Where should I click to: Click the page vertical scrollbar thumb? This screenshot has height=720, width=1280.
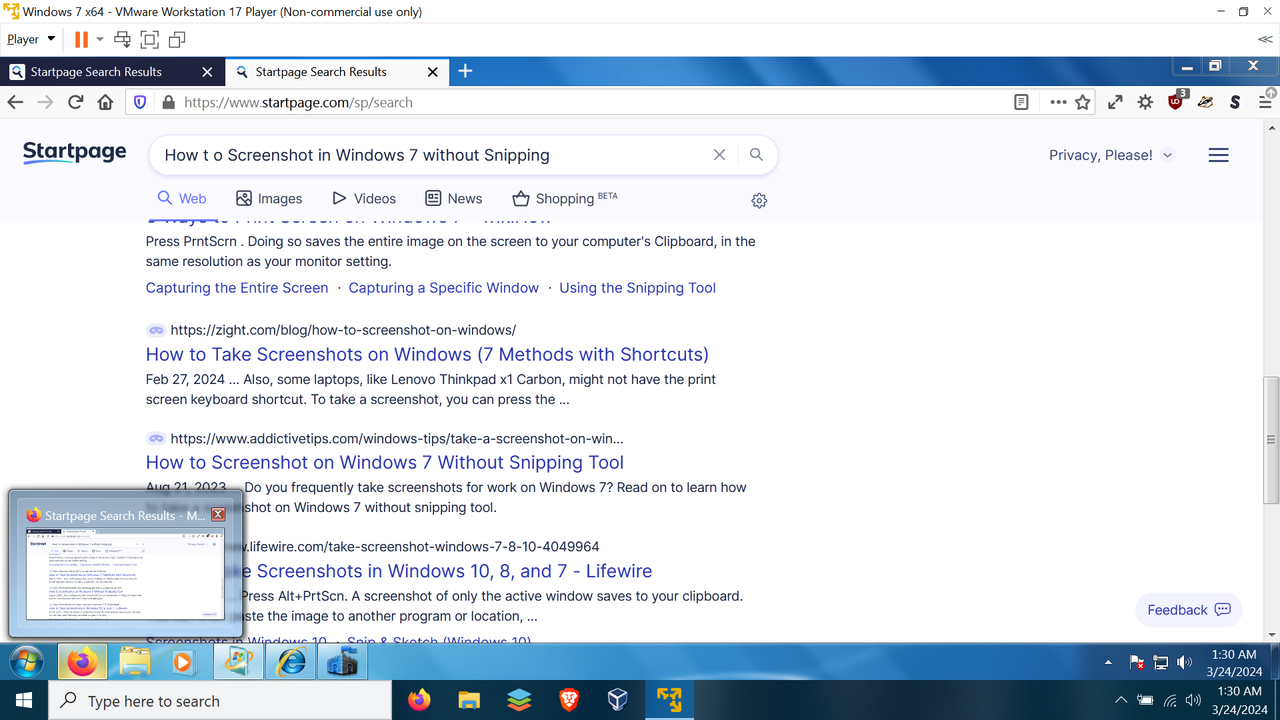(x=1271, y=440)
